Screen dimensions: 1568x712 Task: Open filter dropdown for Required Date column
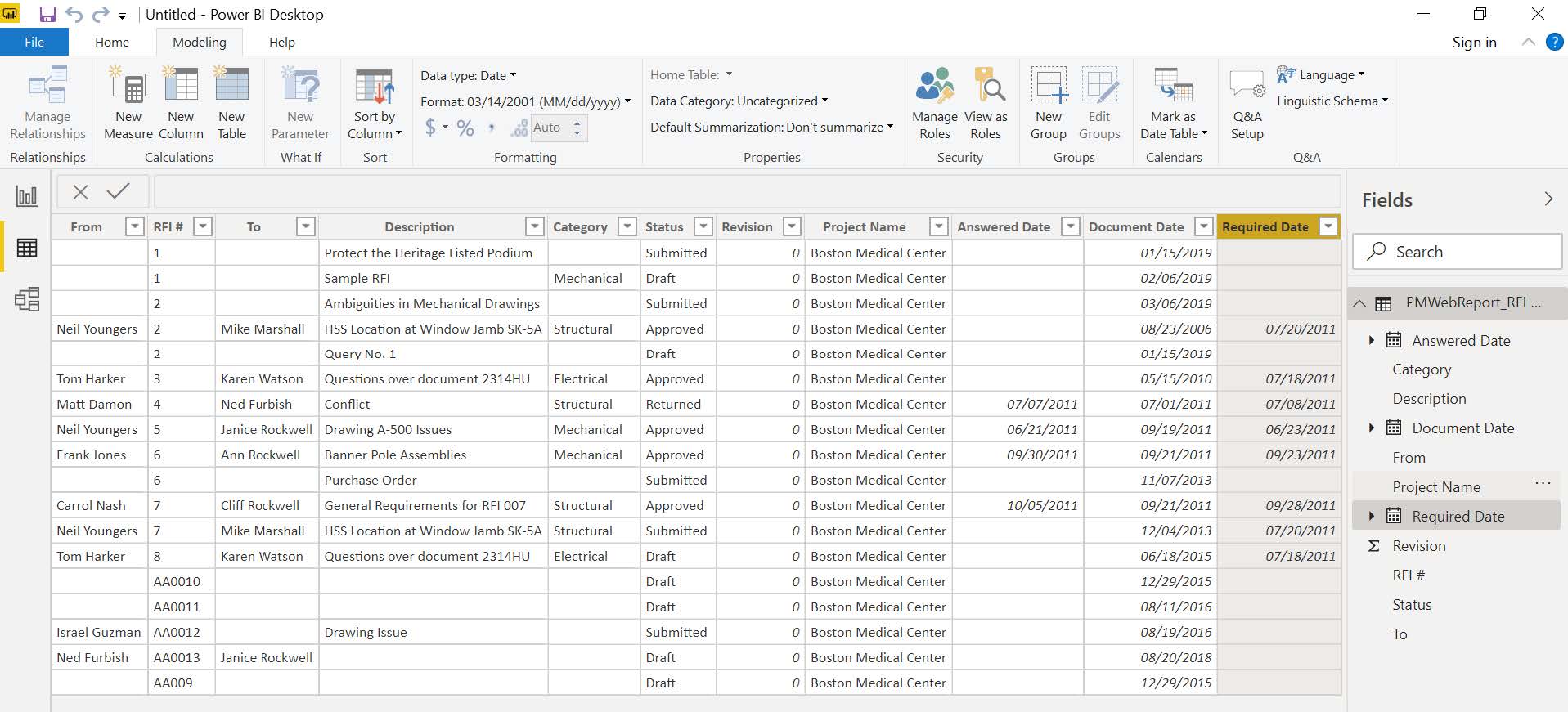click(x=1328, y=226)
